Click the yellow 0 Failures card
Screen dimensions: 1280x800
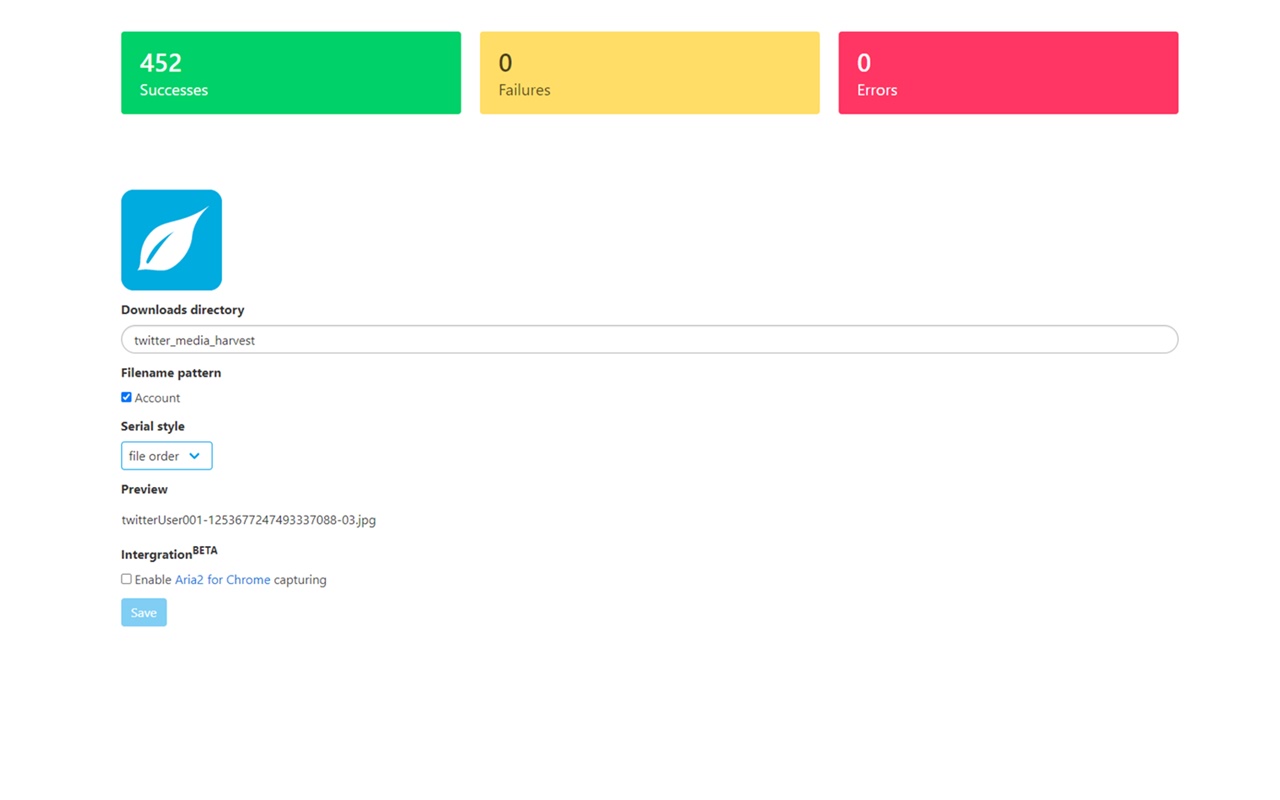[649, 73]
